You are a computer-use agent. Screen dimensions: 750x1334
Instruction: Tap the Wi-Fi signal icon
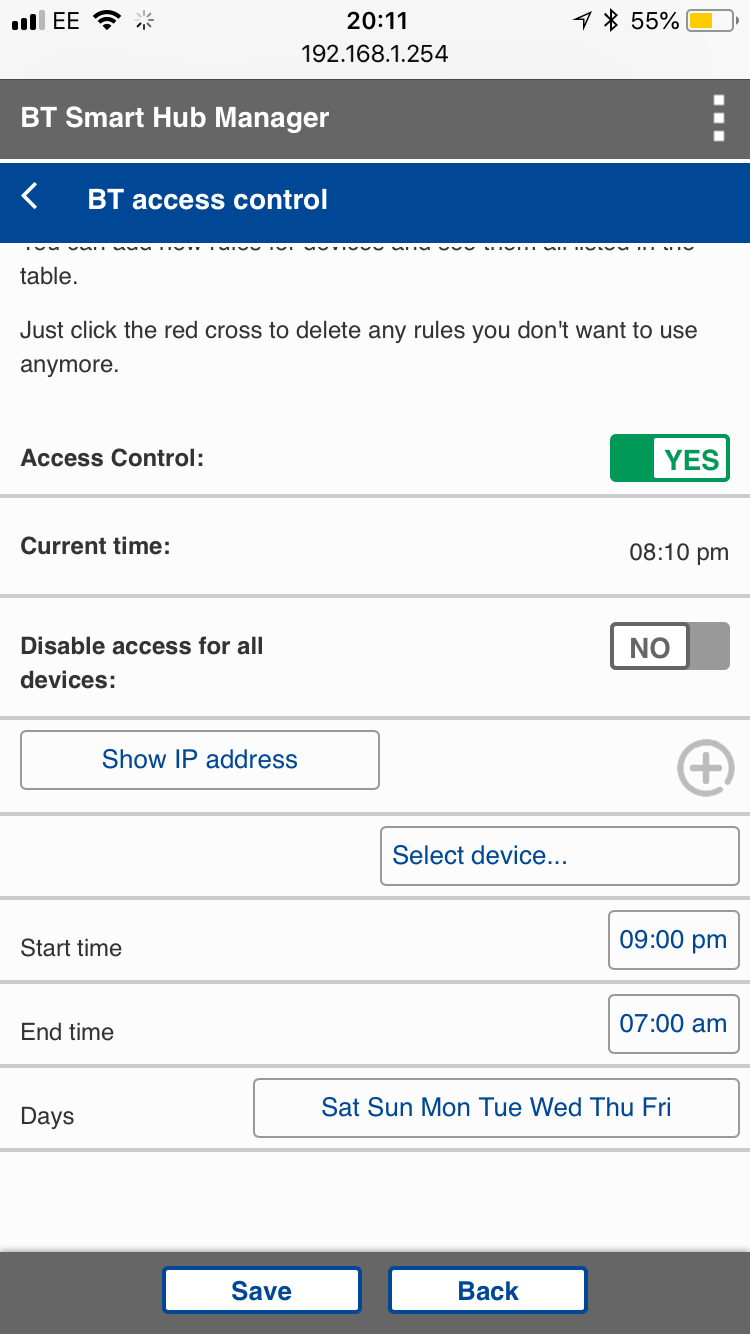pos(106,21)
